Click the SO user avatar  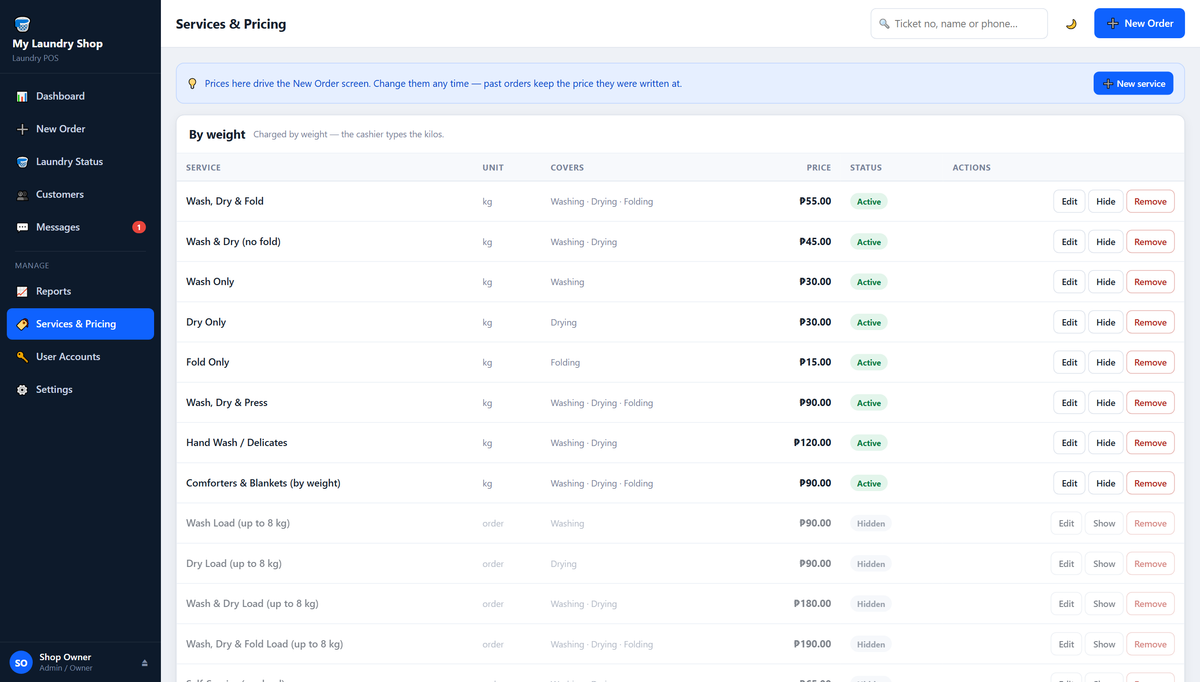tap(21, 662)
